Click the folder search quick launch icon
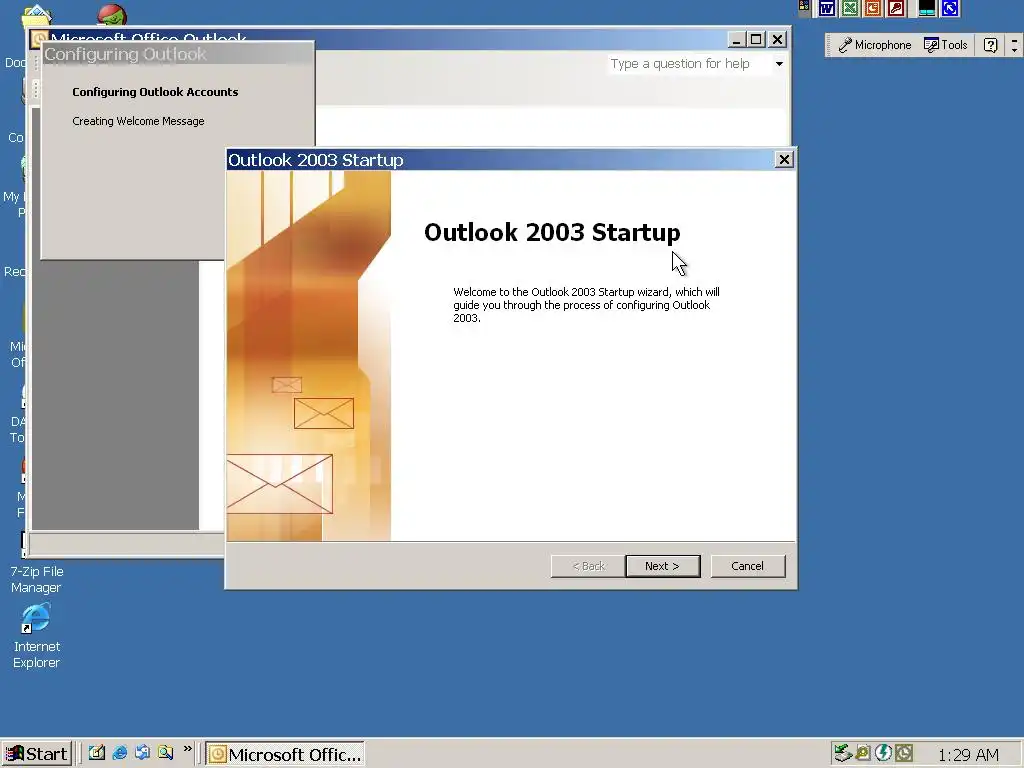This screenshot has width=1024, height=768. tap(165, 753)
